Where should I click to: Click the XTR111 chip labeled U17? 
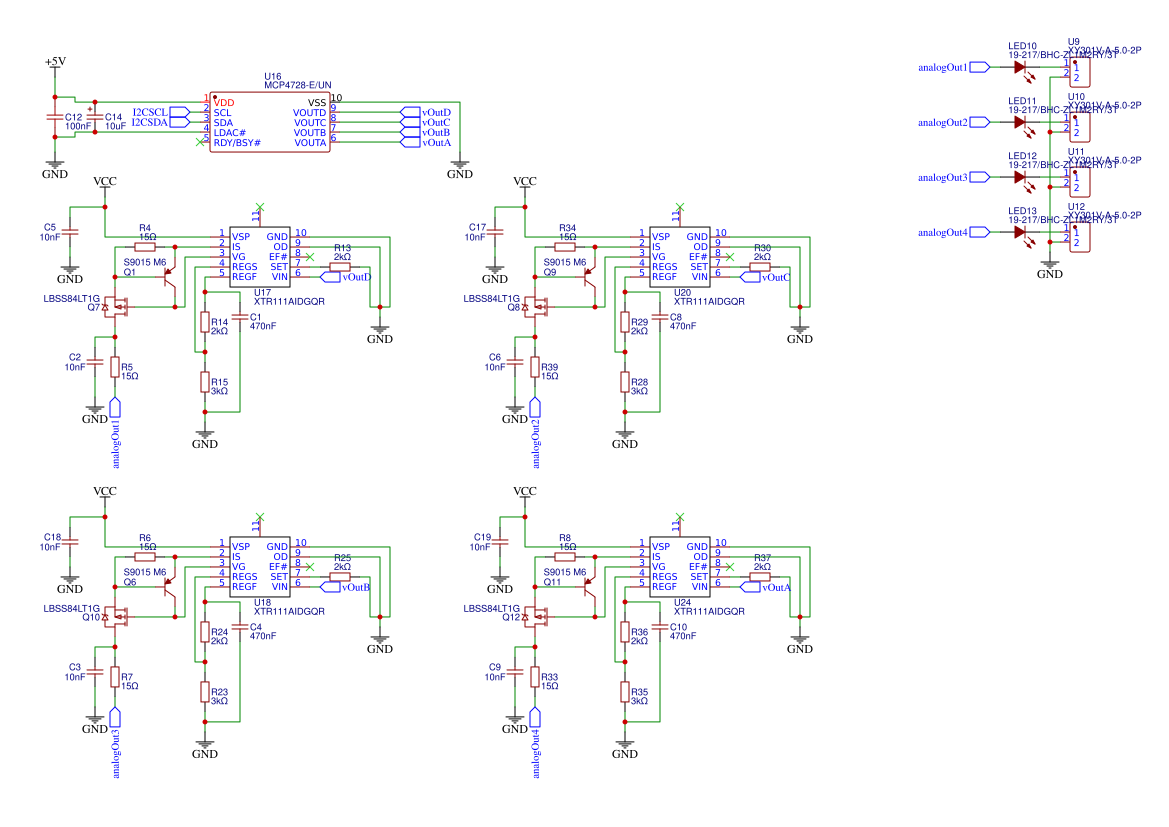[260, 256]
